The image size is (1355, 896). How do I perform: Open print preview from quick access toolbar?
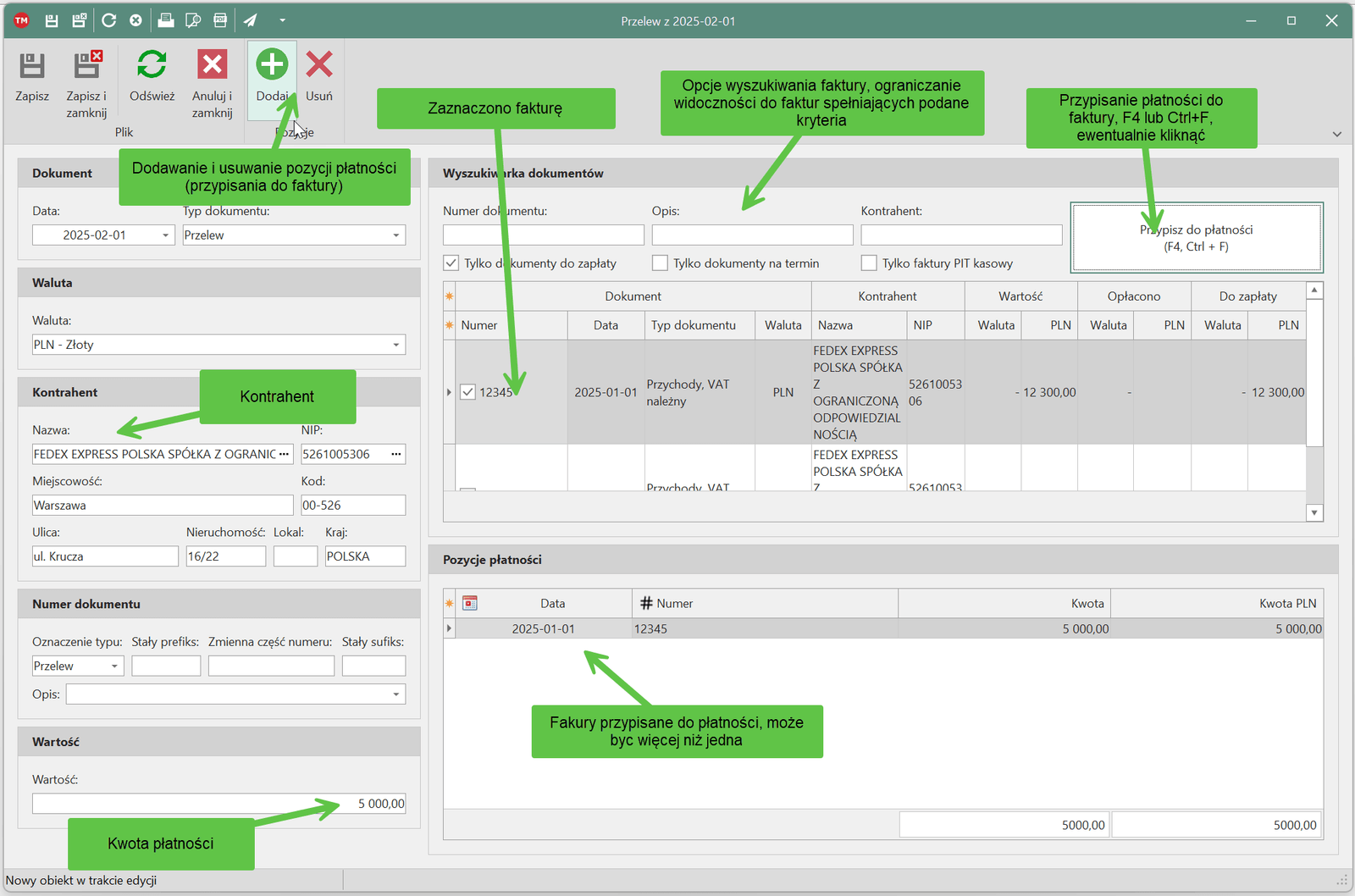coord(193,20)
